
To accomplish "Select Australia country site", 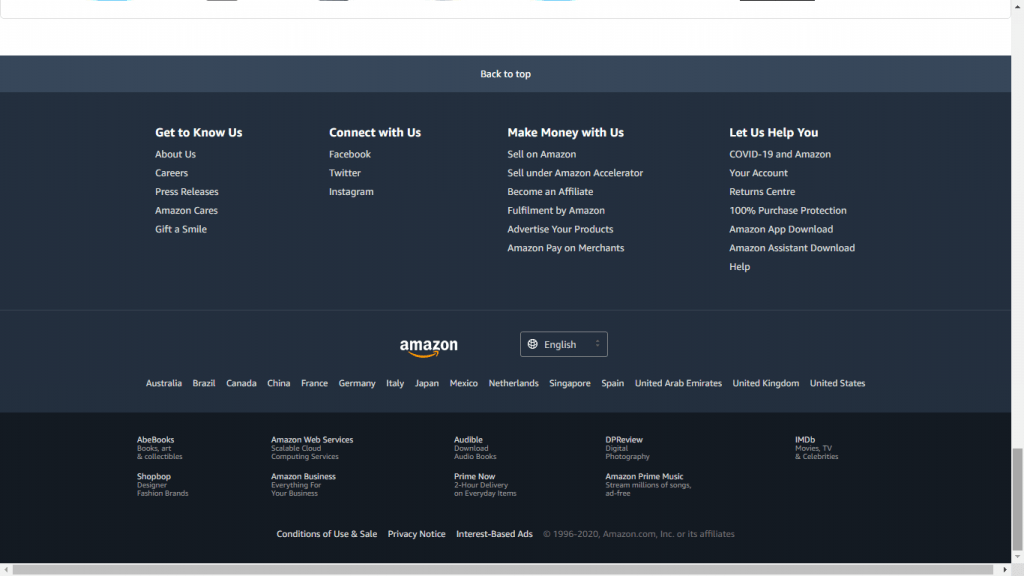I will (x=164, y=383).
